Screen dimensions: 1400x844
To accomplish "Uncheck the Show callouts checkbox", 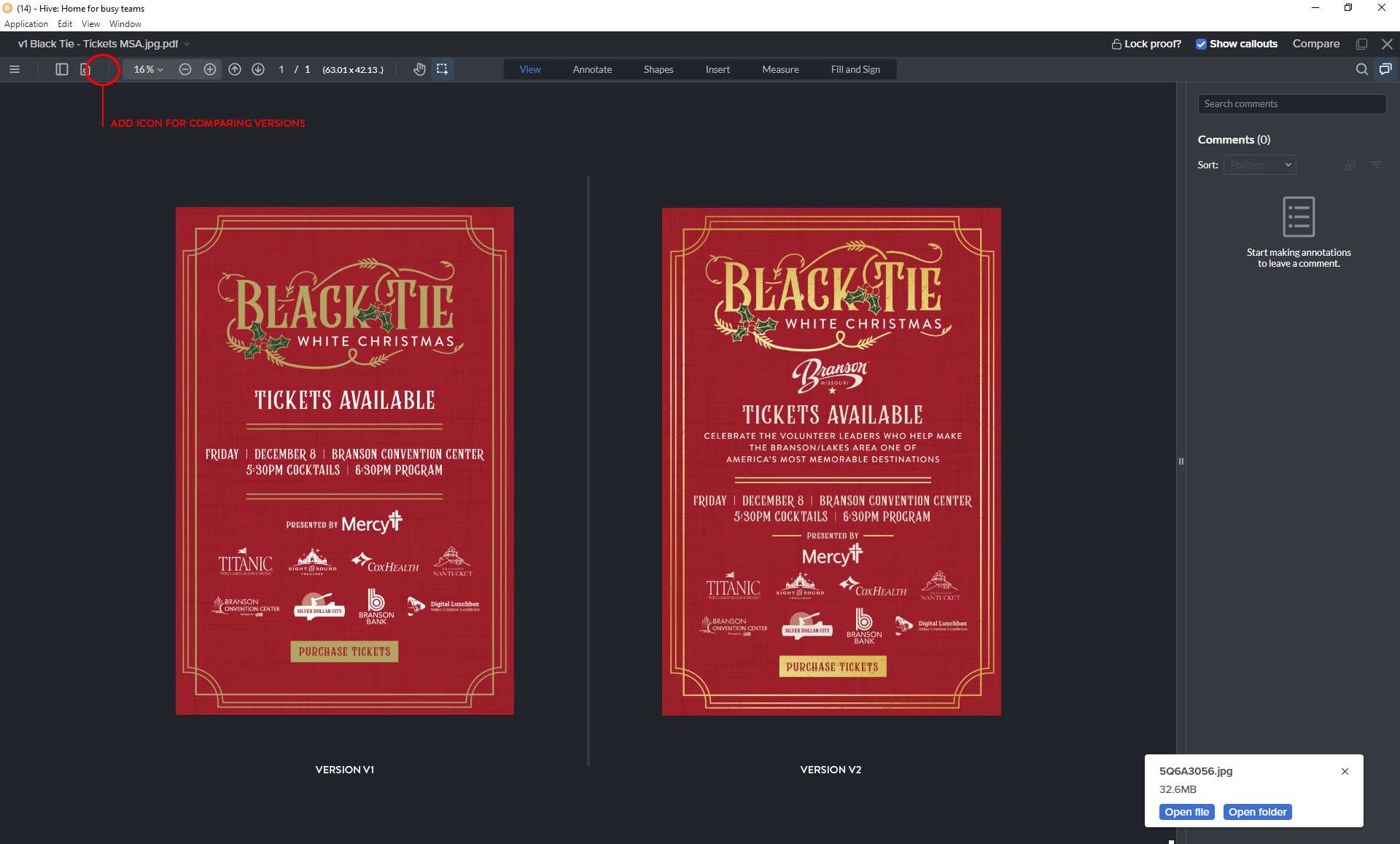I will pyautogui.click(x=1201, y=44).
